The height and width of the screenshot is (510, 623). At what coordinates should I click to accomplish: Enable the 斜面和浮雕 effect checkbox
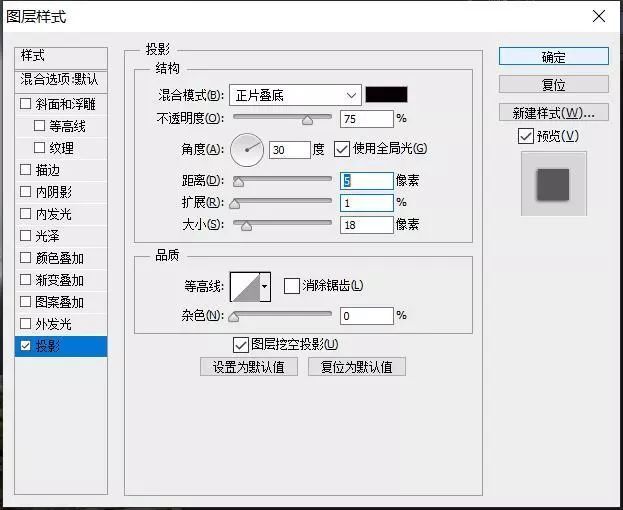point(26,104)
